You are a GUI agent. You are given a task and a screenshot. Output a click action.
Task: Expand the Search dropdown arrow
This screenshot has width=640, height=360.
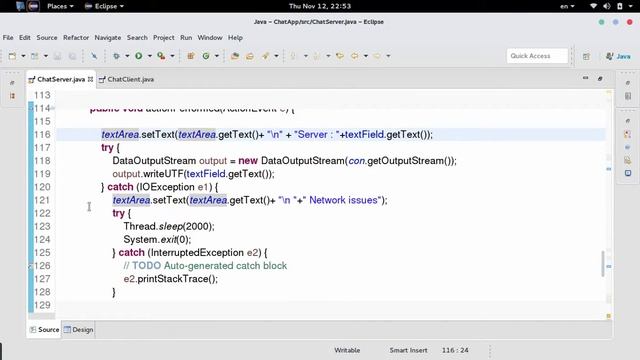point(276,56)
